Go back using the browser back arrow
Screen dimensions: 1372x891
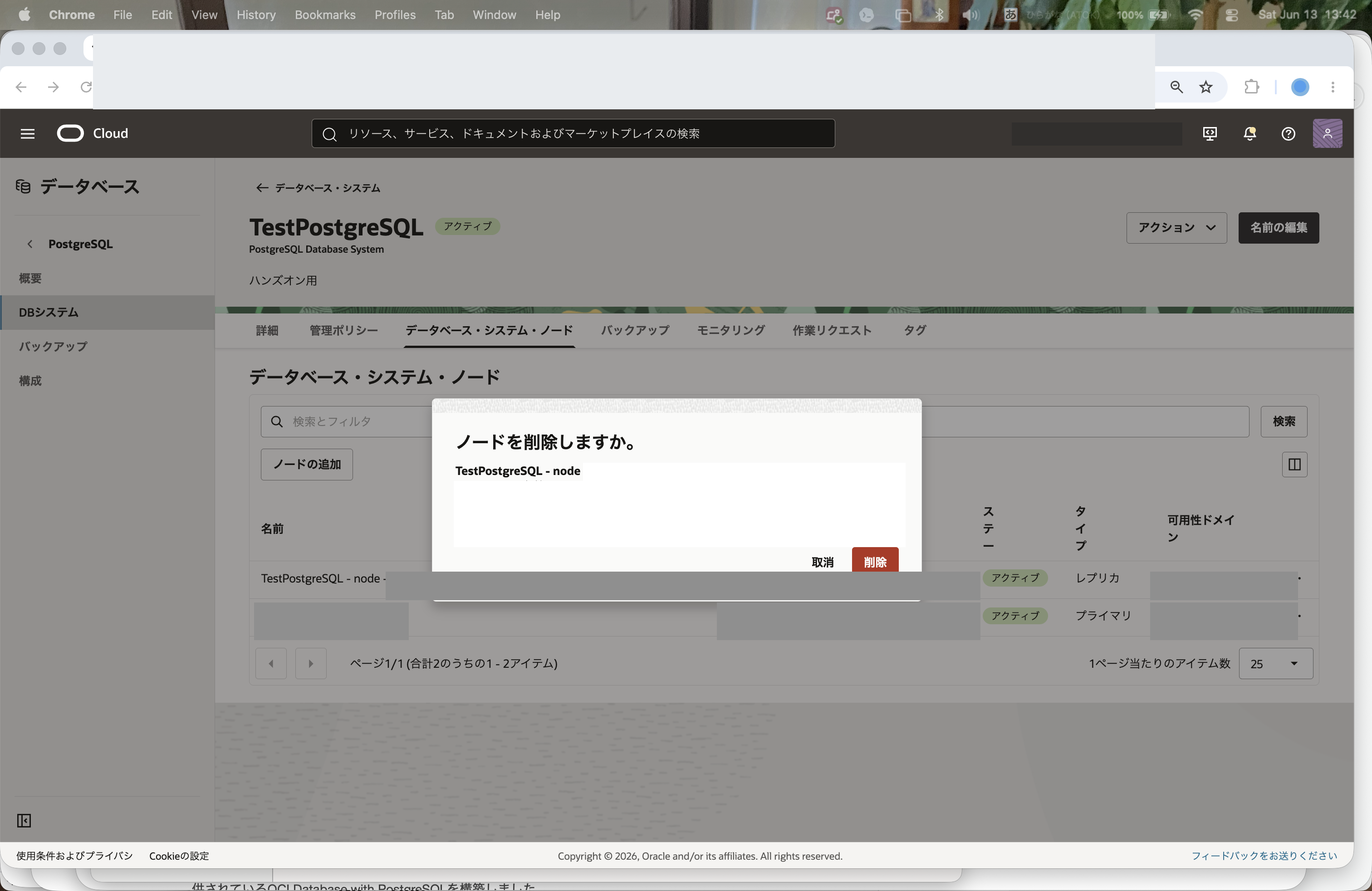click(x=21, y=87)
